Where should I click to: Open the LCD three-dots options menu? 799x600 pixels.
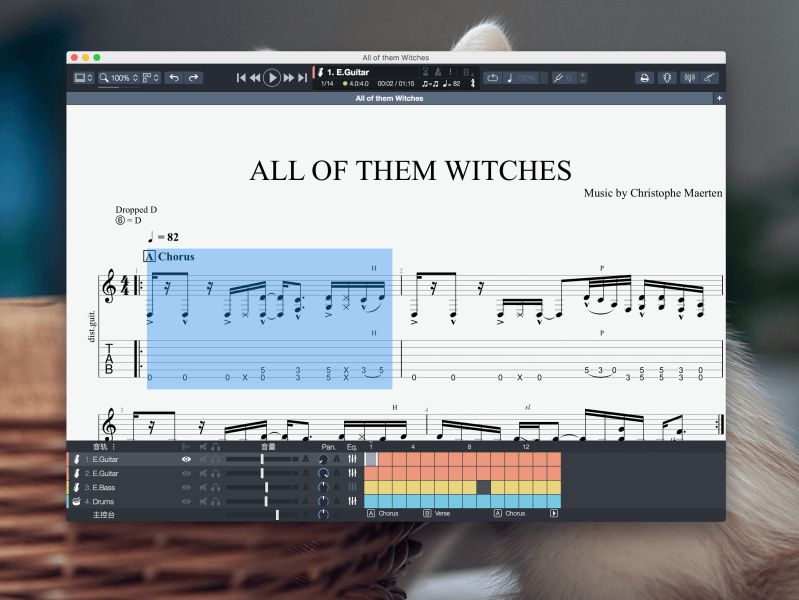(x=450, y=72)
